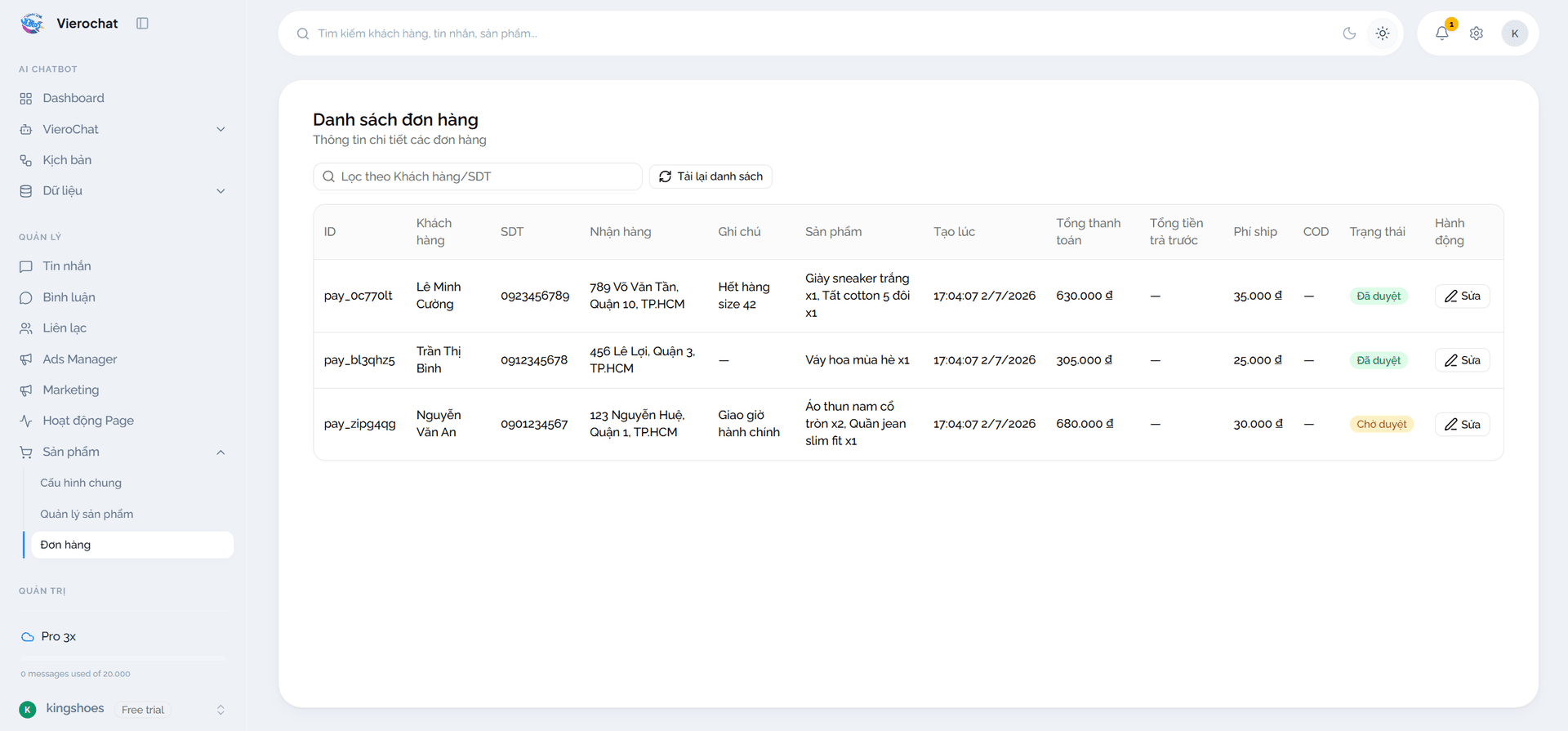Open settings gear icon
The image size is (1568, 731).
click(x=1477, y=33)
